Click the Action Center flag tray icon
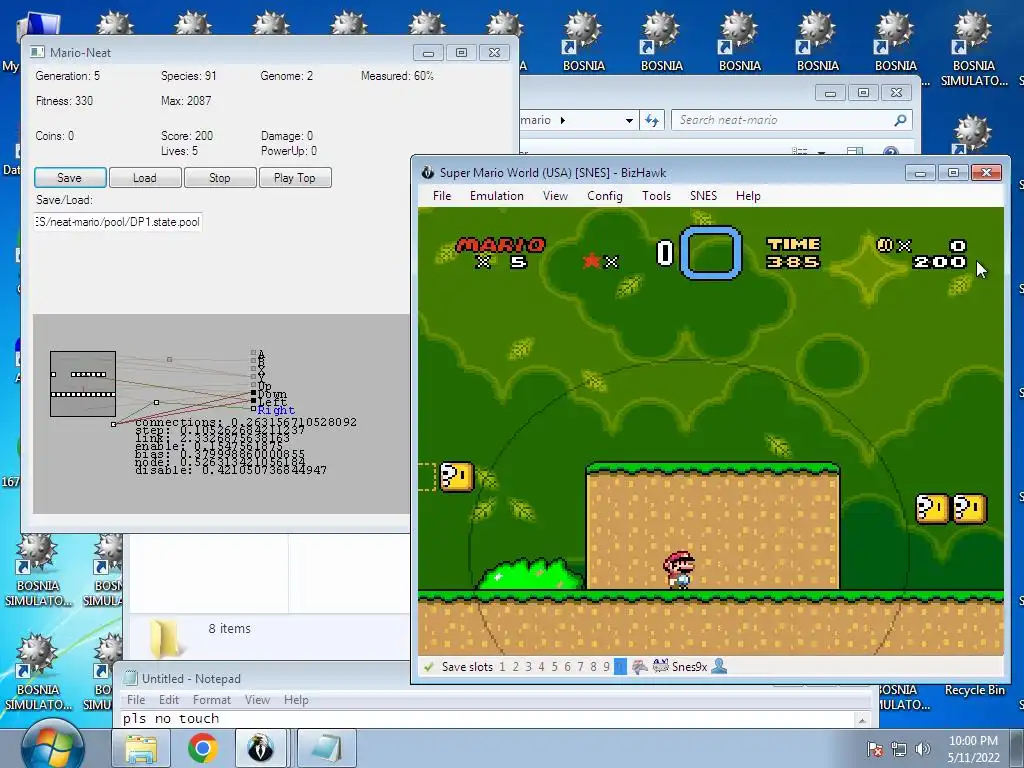Image resolution: width=1024 pixels, height=768 pixels. (x=875, y=749)
